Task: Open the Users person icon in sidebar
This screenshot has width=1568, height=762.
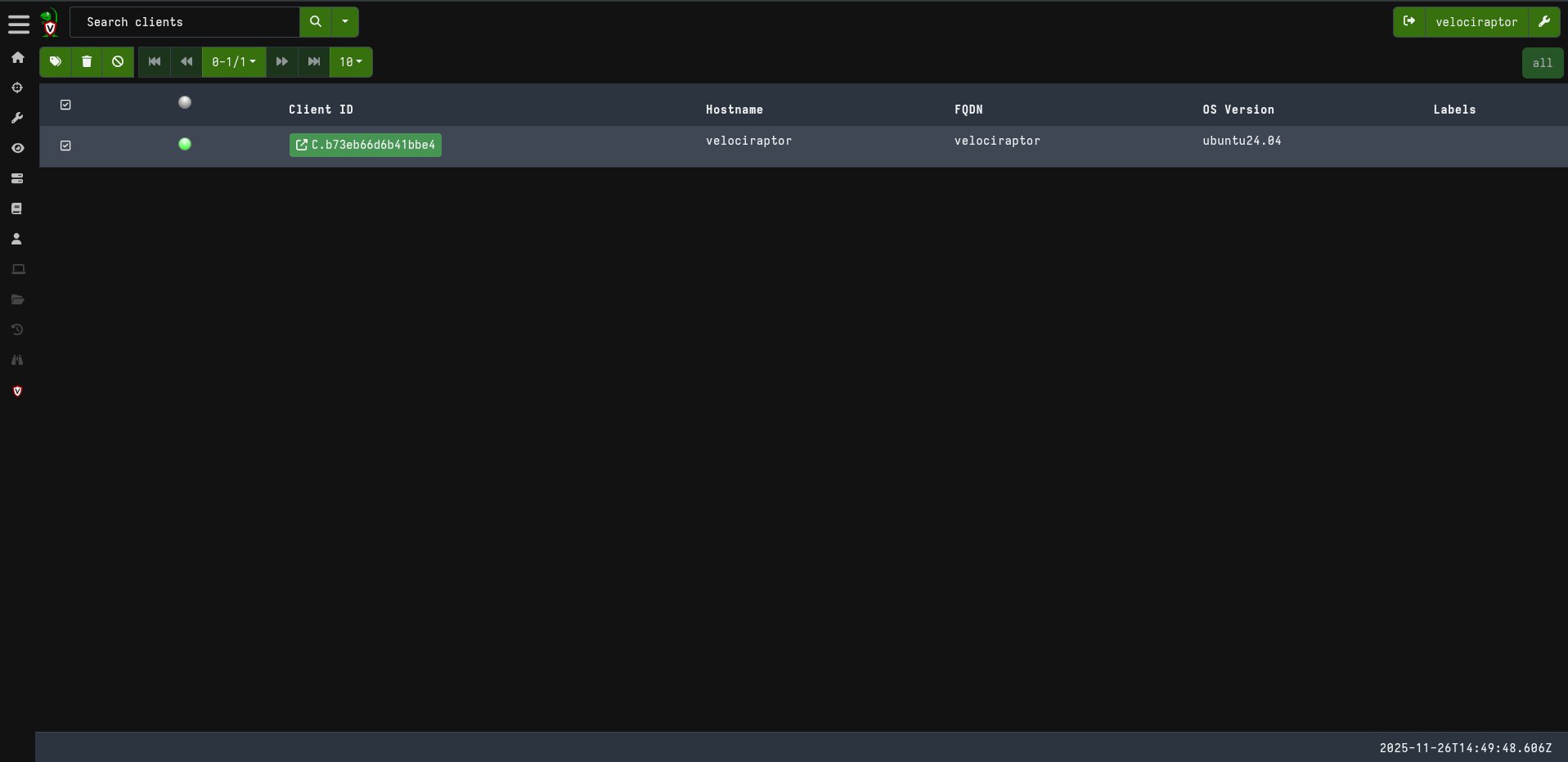Action: [17, 240]
